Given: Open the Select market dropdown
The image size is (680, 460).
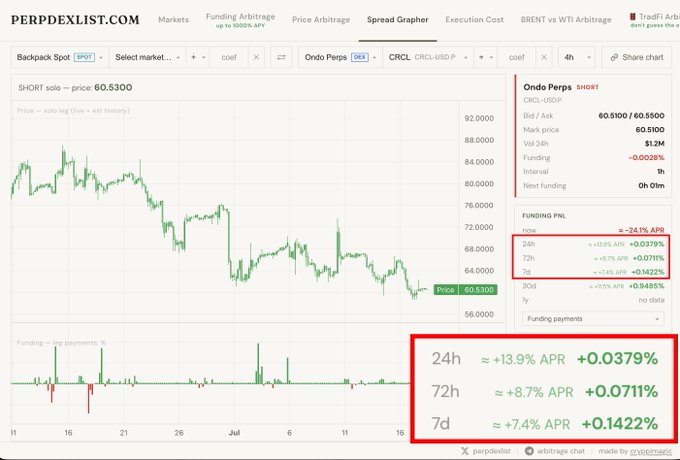Looking at the screenshot, I should pyautogui.click(x=147, y=57).
